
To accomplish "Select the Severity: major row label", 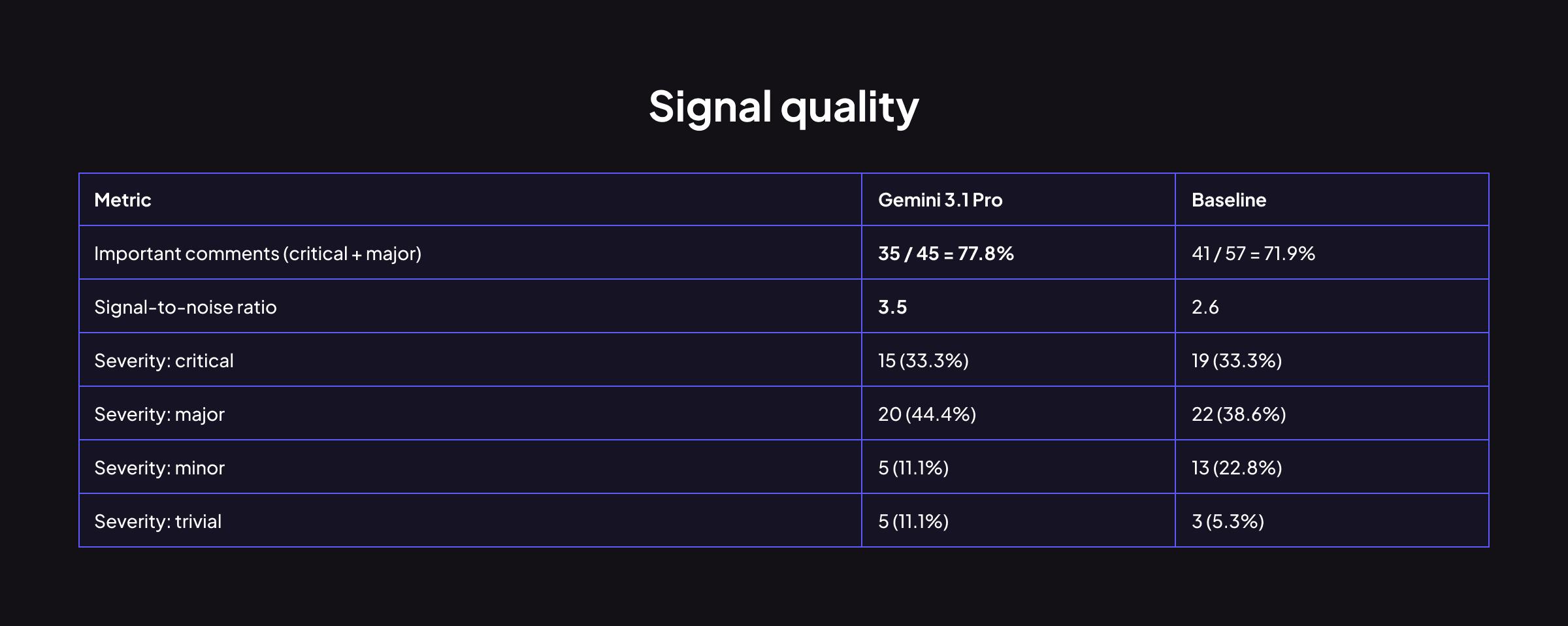I will (159, 414).
